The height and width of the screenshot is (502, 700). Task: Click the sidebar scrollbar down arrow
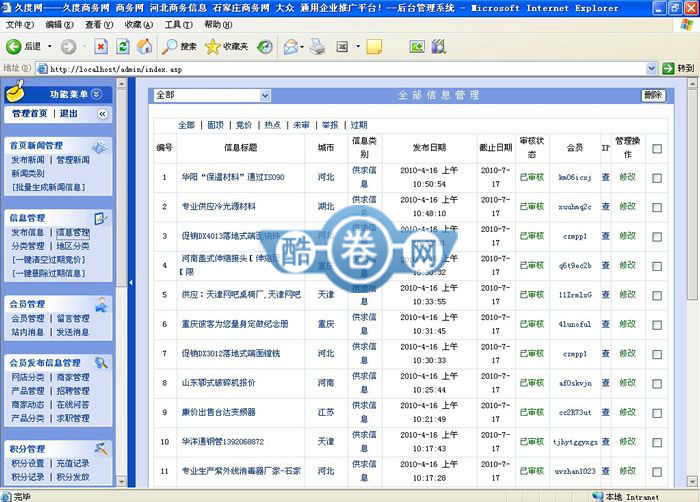(121, 481)
